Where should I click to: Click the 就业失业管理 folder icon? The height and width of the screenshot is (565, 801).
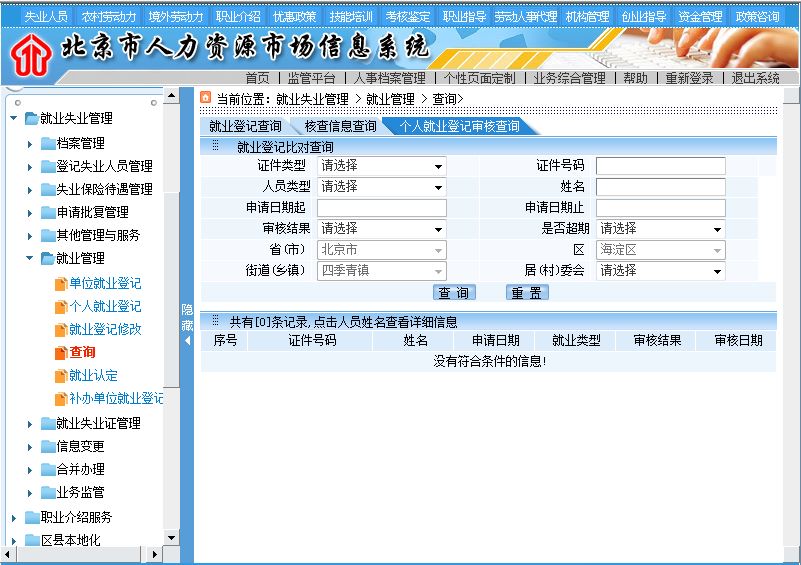pos(32,119)
